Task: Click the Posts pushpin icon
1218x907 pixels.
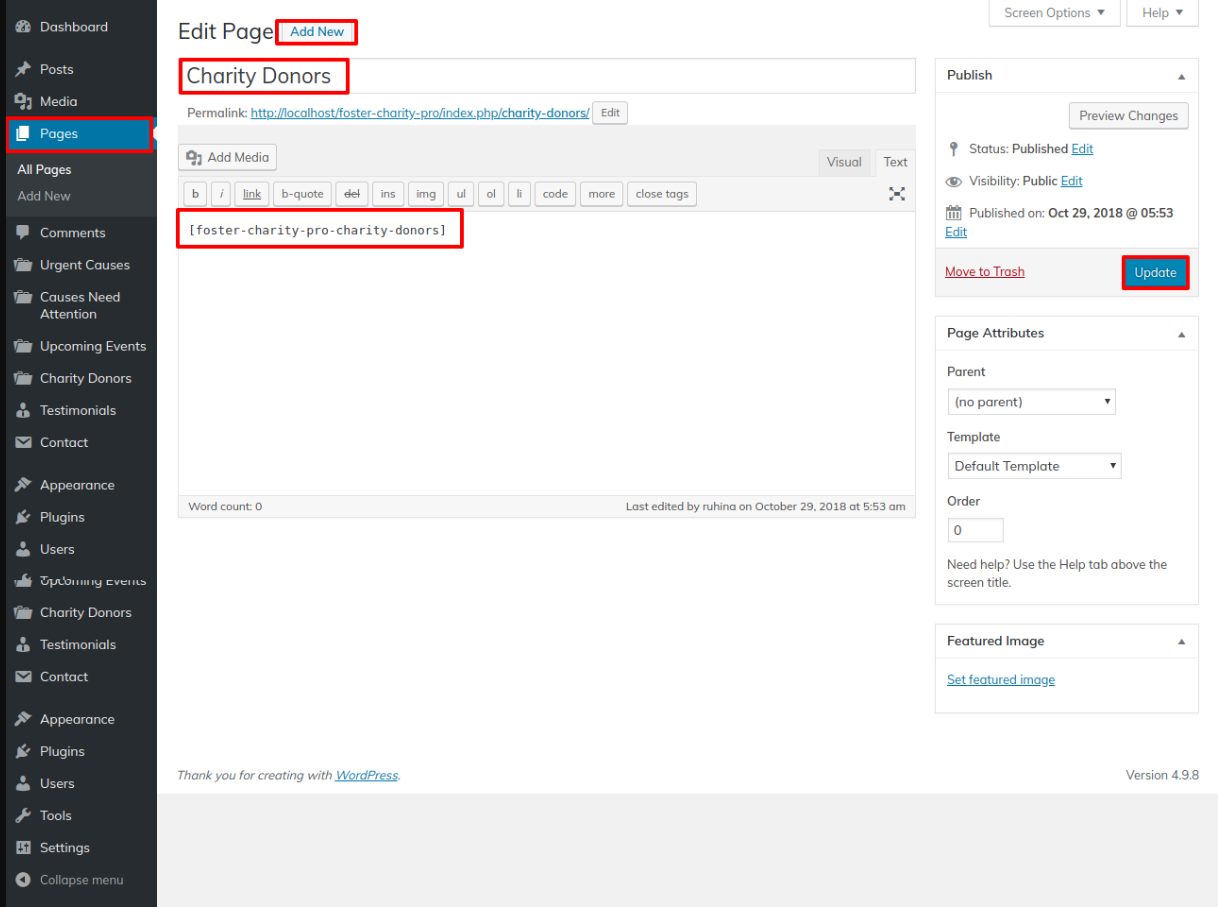Action: (x=23, y=69)
